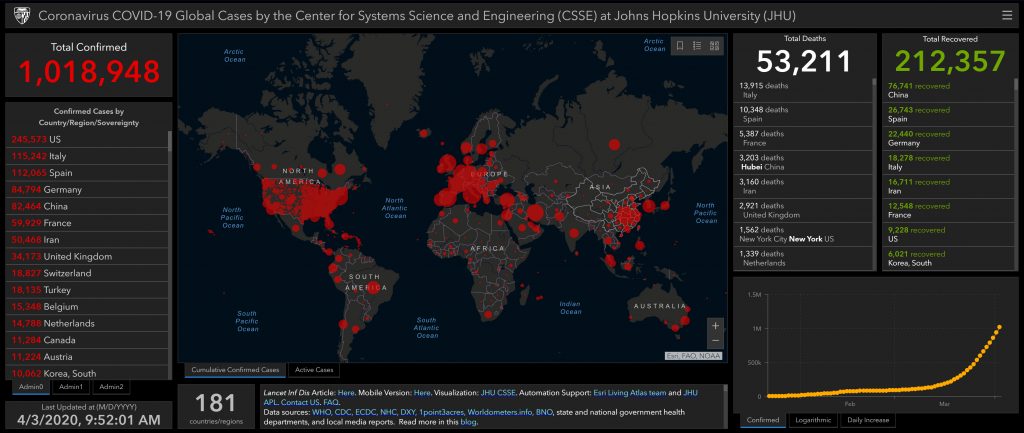Open the WHO data source link
Screen dimensions: 1024x433
(321, 413)
